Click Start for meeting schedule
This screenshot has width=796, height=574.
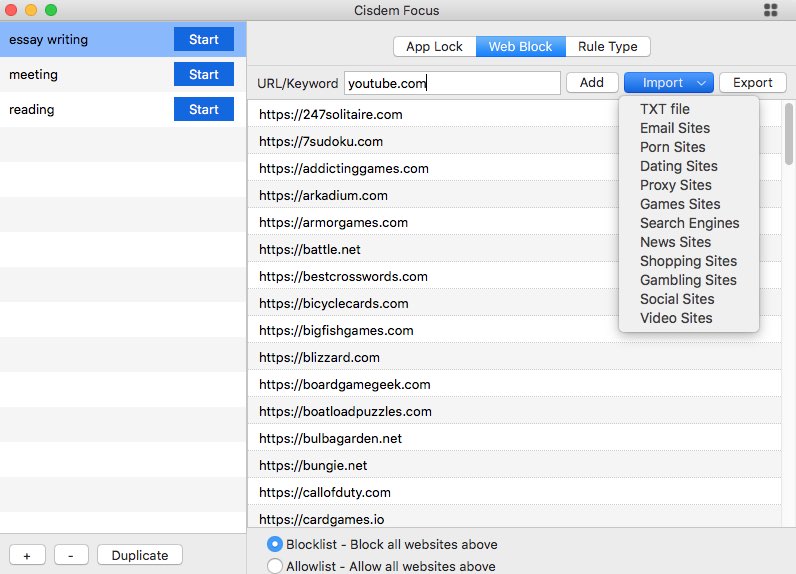tap(204, 75)
